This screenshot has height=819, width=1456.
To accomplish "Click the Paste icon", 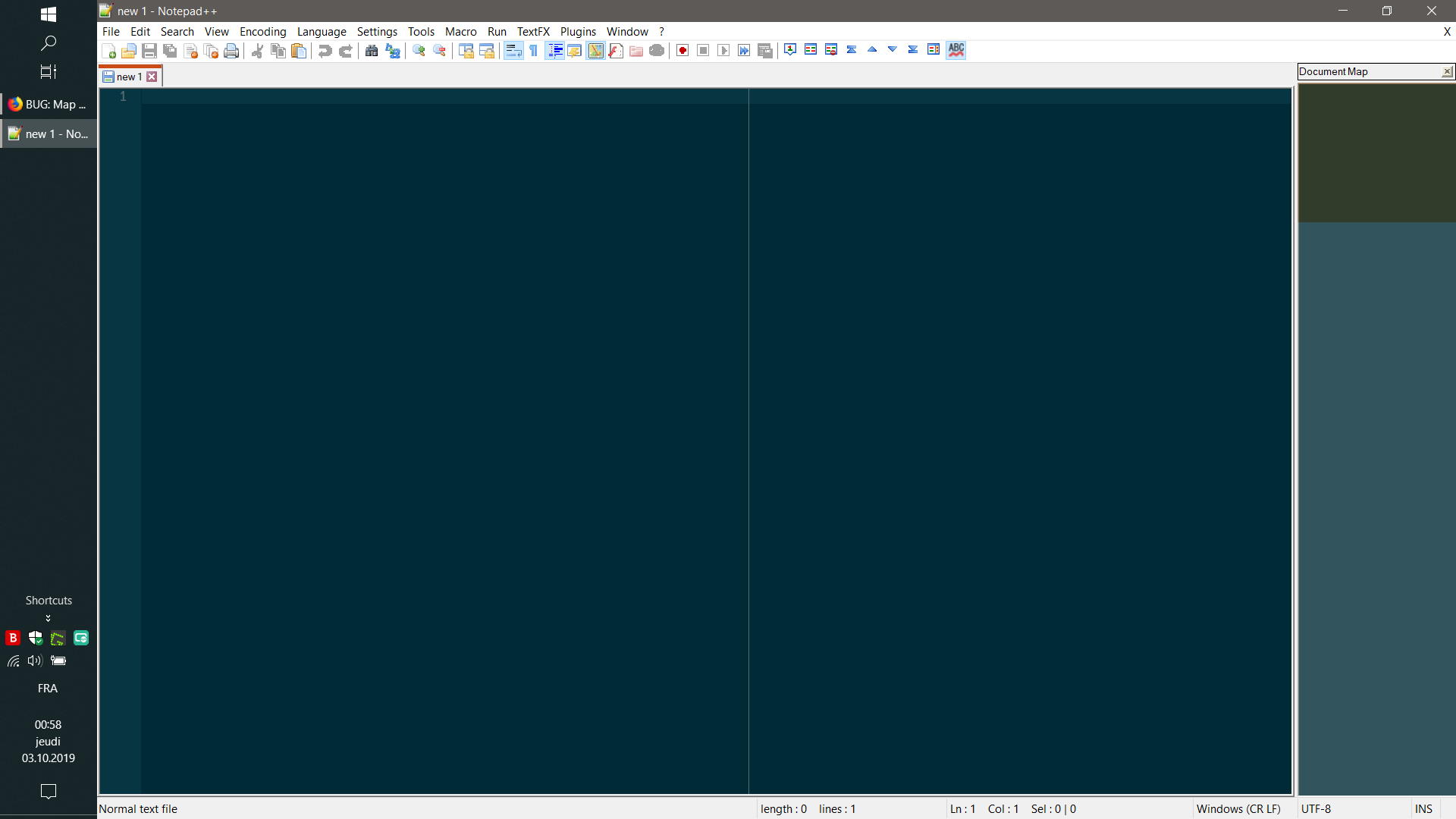I will 299,50.
